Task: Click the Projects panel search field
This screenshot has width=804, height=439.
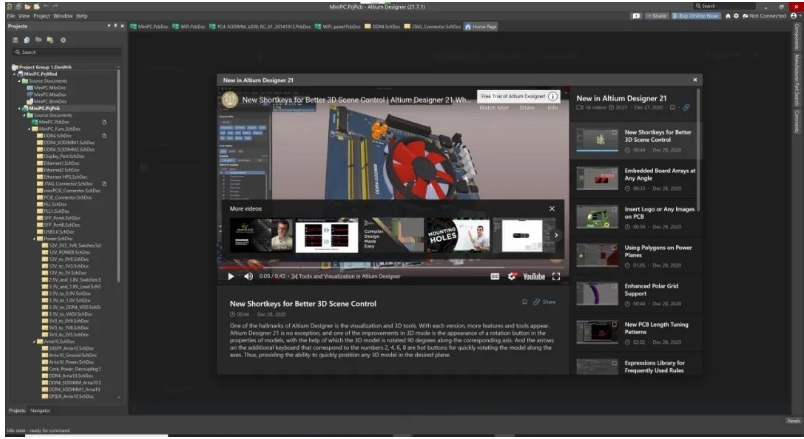Action: (x=67, y=52)
